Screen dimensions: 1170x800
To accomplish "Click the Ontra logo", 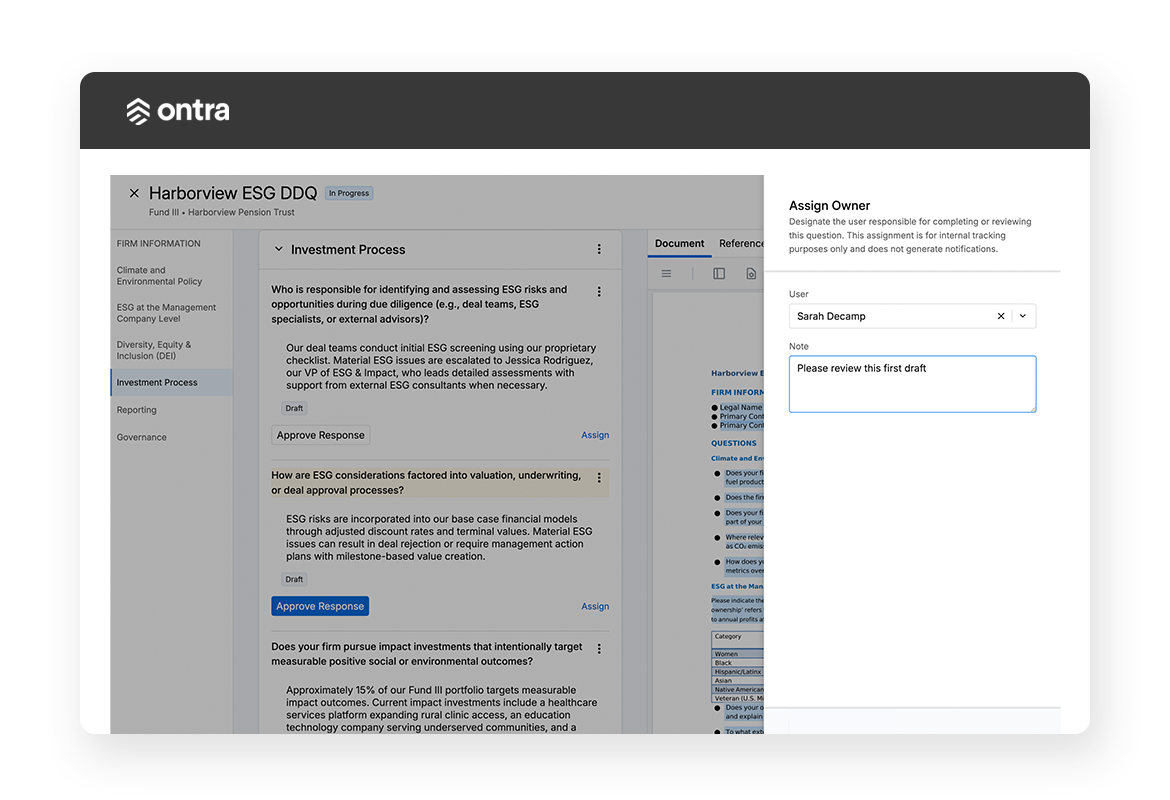I will 178,111.
